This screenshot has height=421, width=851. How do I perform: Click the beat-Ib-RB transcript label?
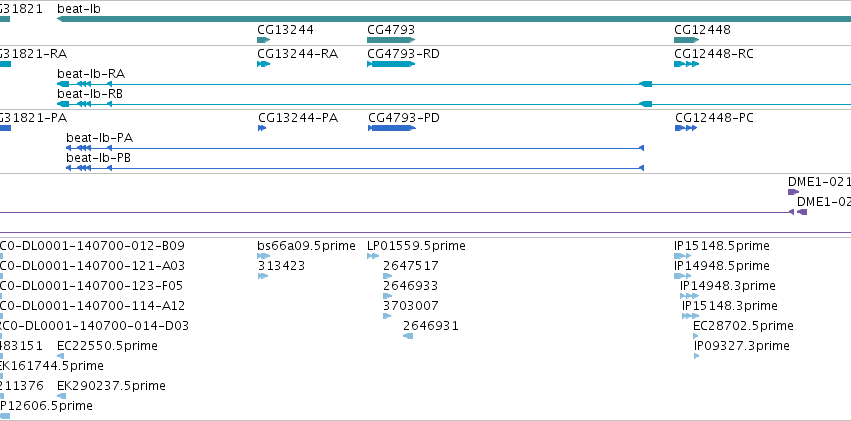coord(90,94)
